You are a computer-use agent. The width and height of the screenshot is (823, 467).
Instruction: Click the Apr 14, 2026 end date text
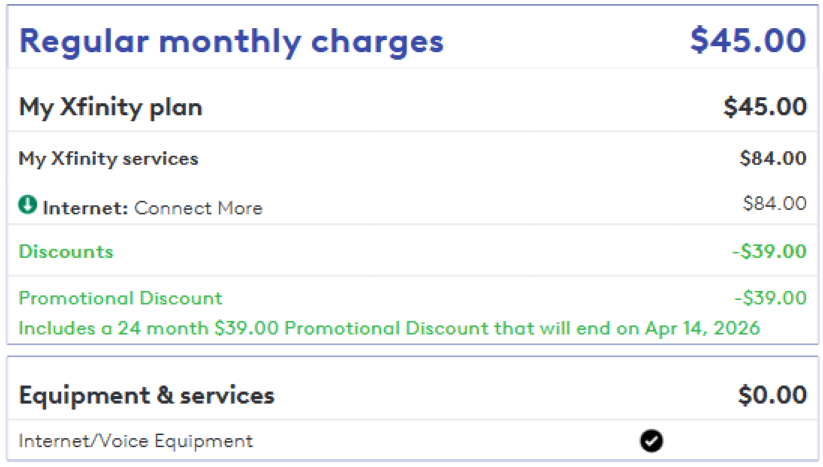click(x=702, y=328)
